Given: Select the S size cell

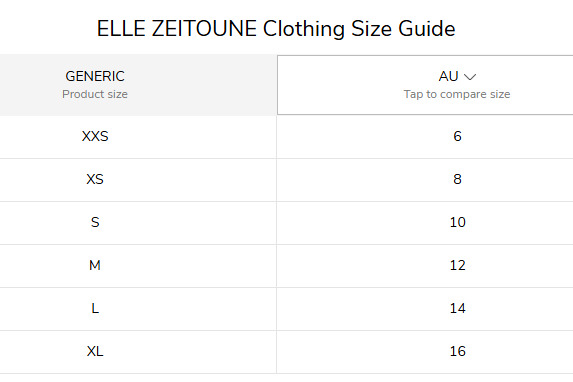Looking at the screenshot, I should (x=138, y=223).
